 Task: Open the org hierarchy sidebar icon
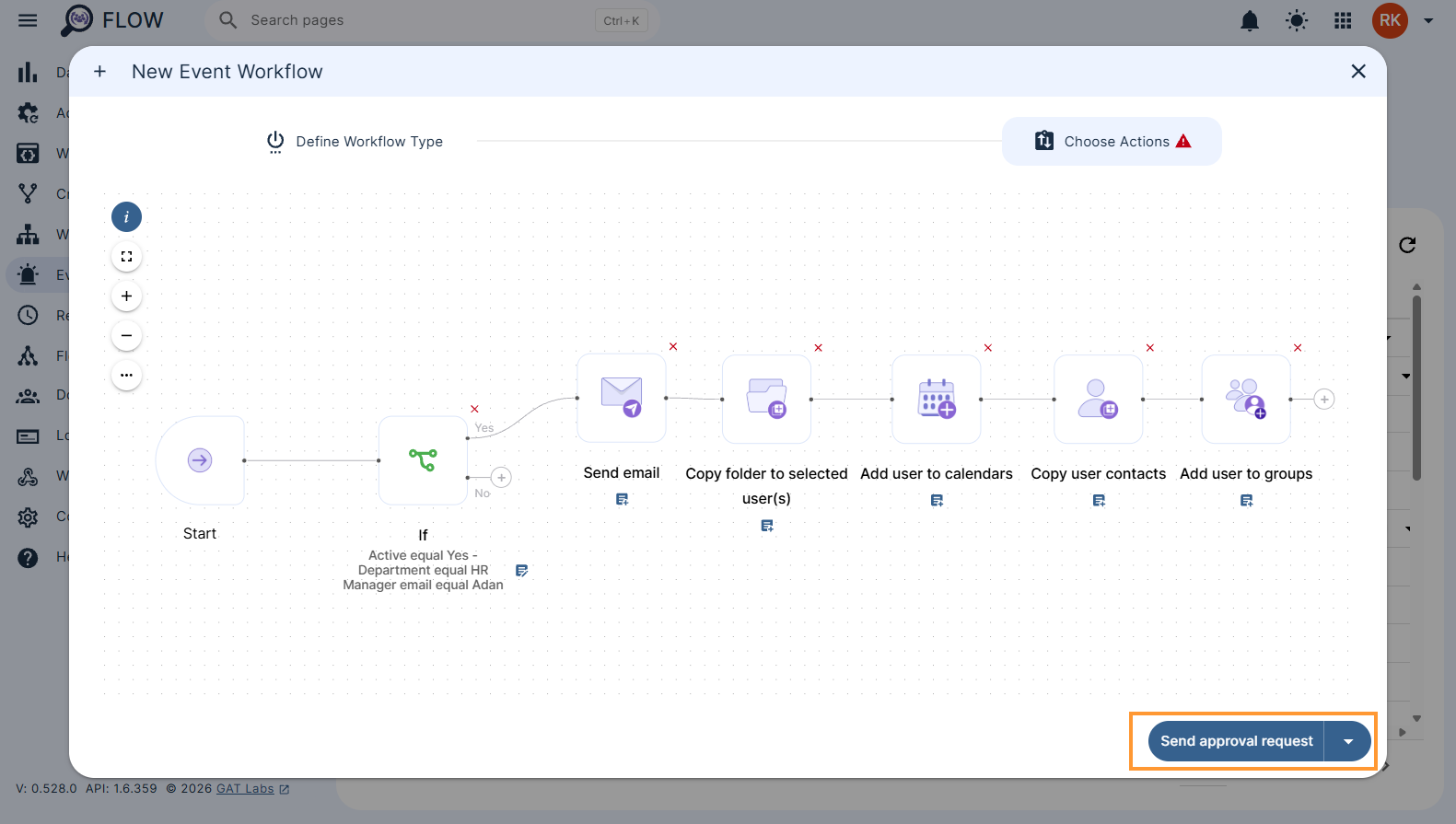[28, 234]
